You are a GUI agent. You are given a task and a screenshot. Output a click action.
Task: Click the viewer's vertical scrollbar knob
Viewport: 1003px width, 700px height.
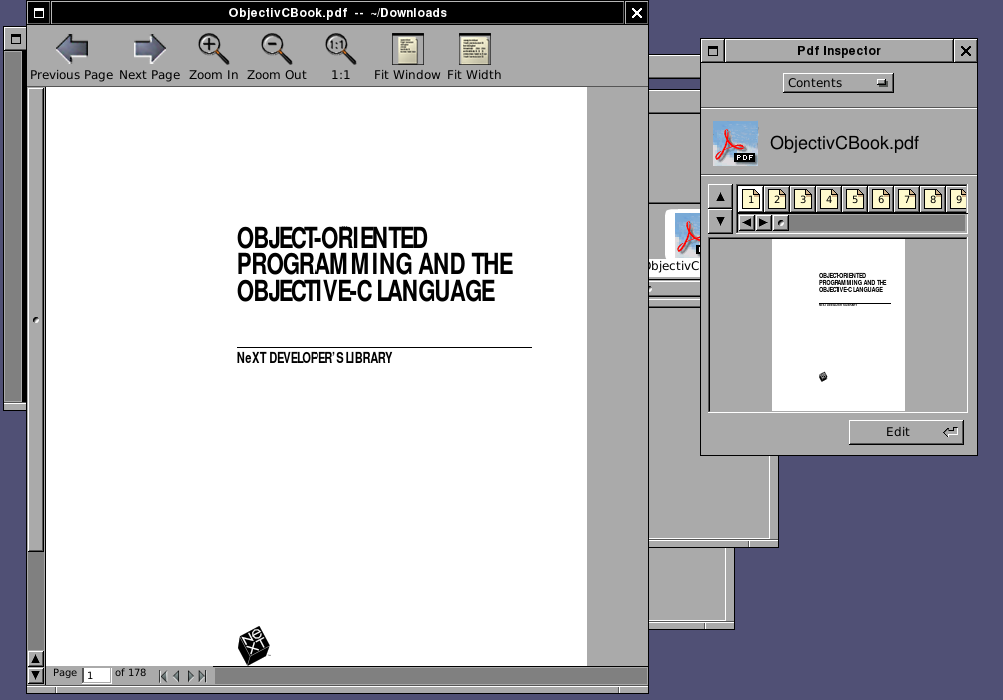coord(36,319)
